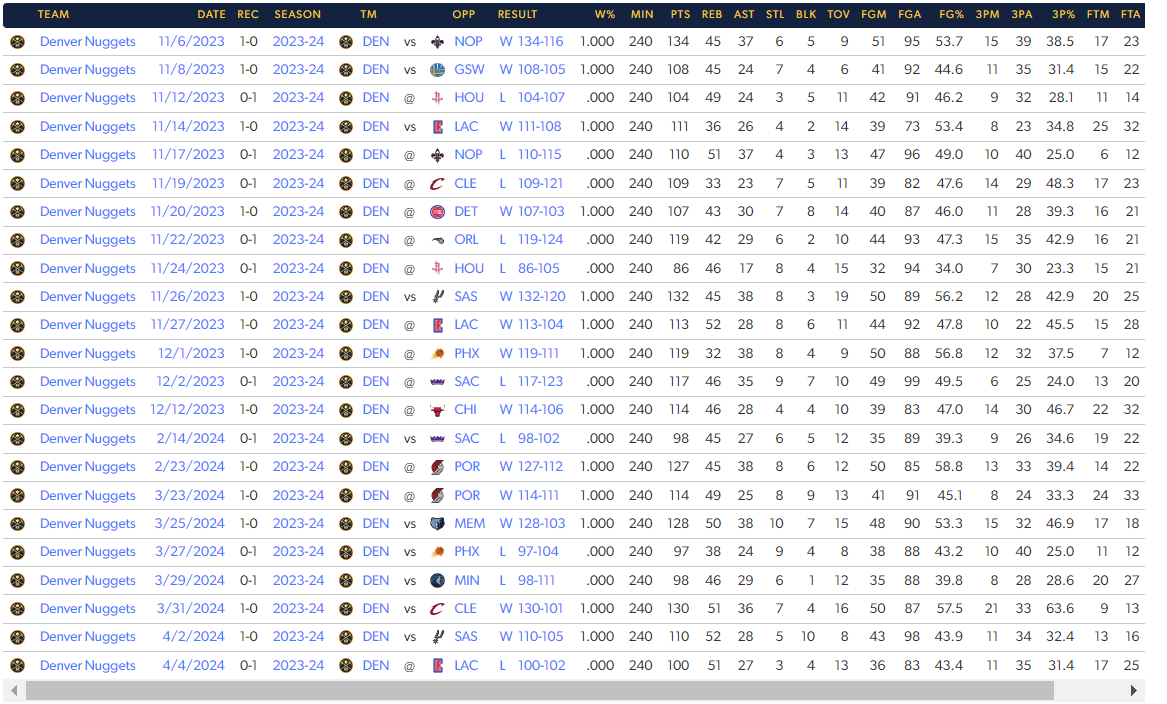Click the horizontal scrollbar thumb
Screen dimensions: 1167x704
click(540, 691)
